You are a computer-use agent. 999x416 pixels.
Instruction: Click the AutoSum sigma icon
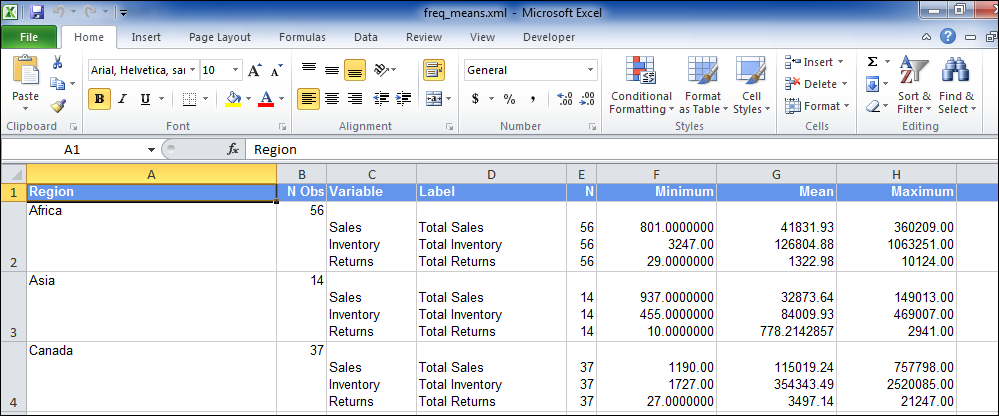coord(872,62)
